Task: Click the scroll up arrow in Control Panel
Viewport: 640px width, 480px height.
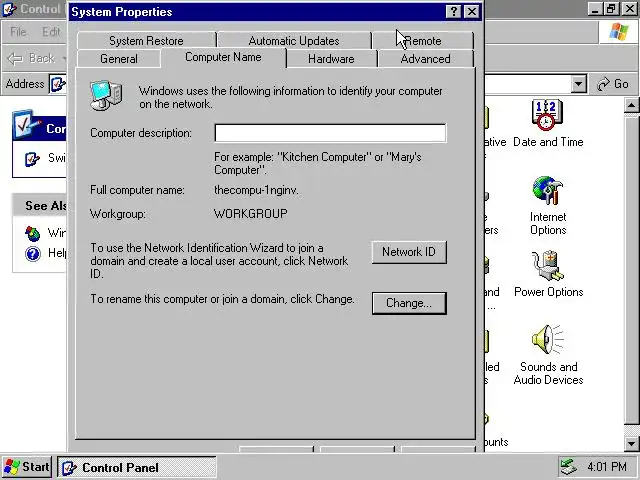Action: pos(631,106)
